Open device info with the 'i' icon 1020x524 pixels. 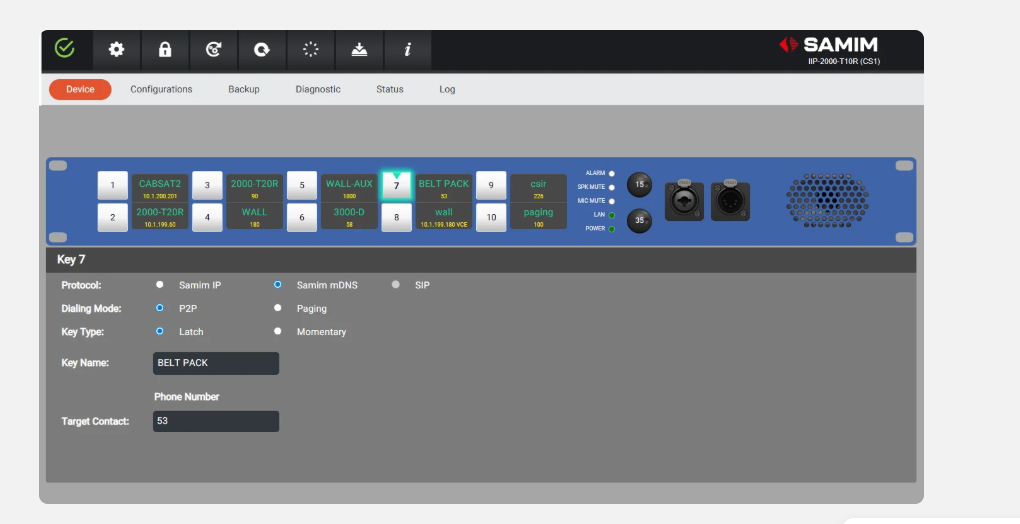click(408, 49)
